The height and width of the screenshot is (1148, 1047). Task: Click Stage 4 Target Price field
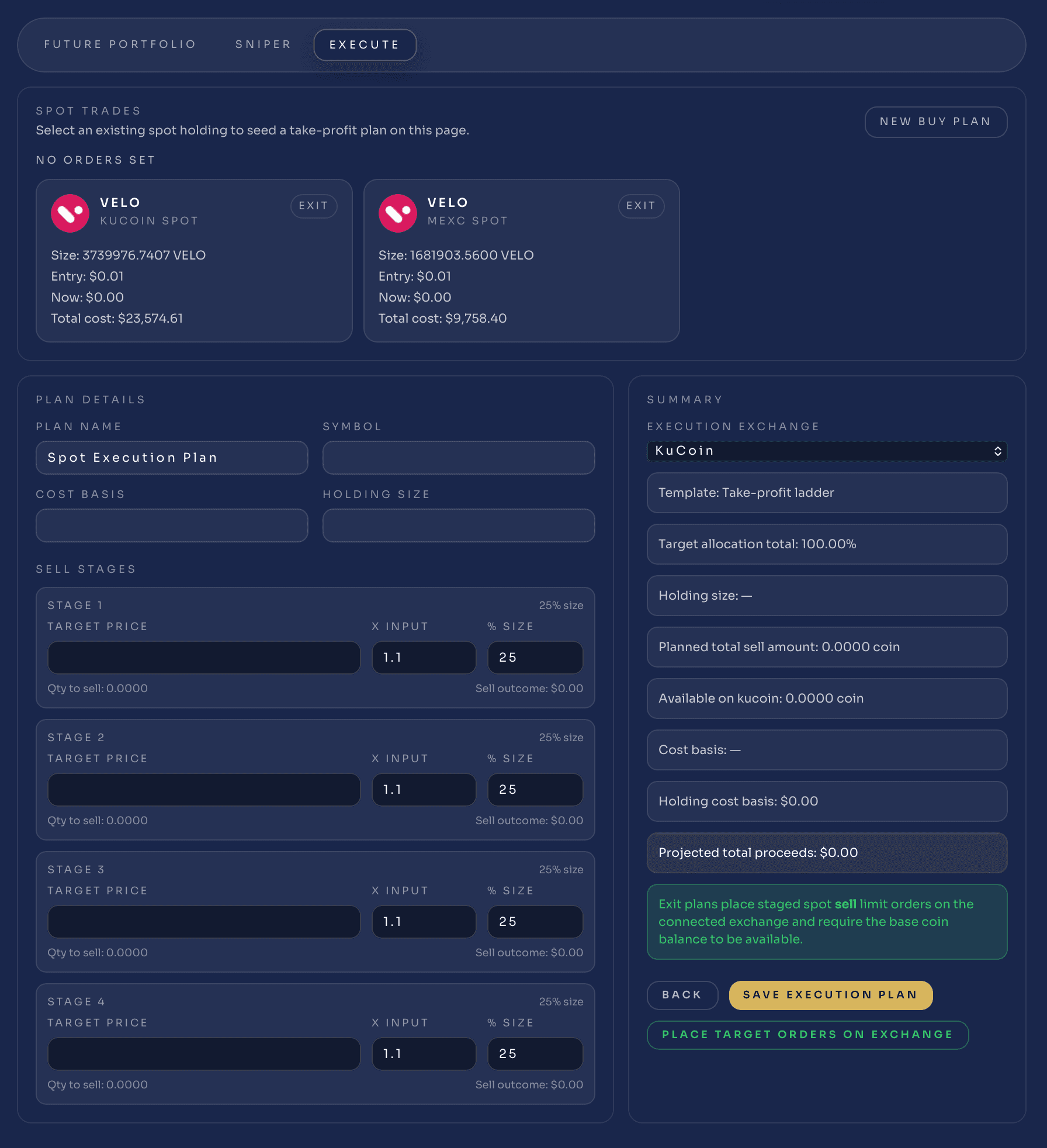pyautogui.click(x=204, y=1054)
